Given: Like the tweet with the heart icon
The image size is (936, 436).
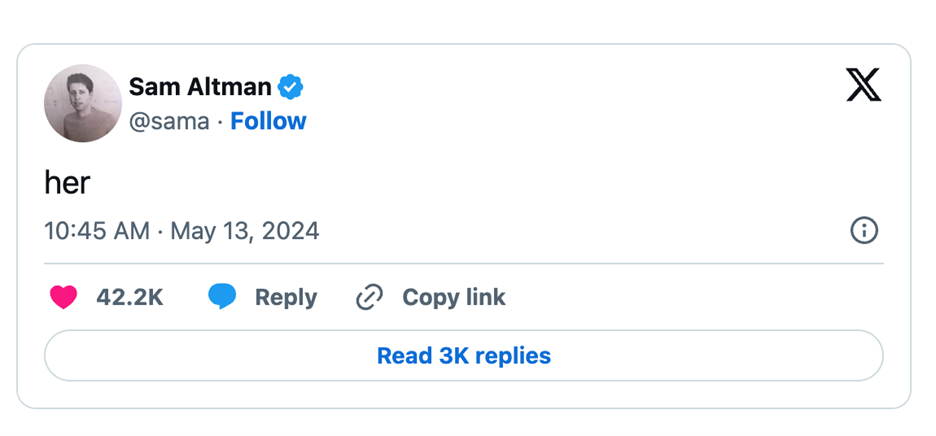Looking at the screenshot, I should point(64,297).
